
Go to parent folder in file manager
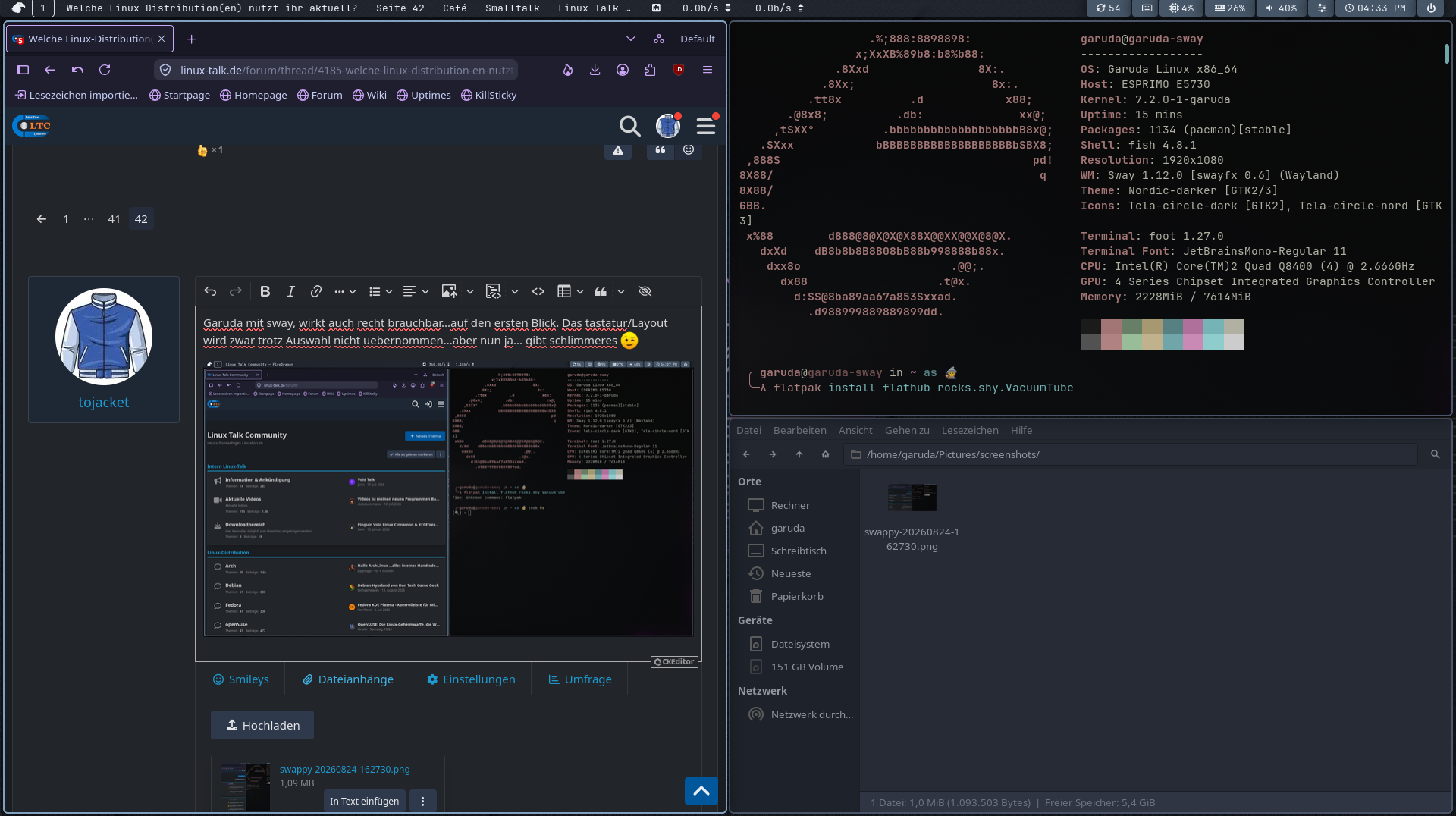(799, 454)
